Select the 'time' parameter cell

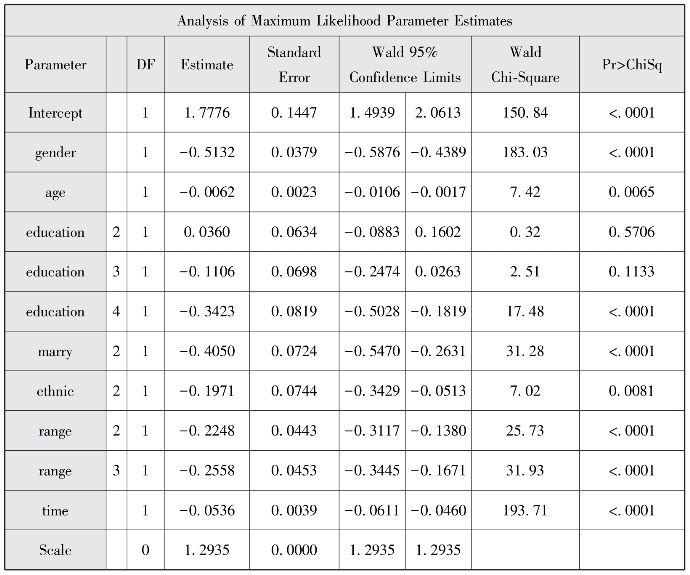[x=56, y=511]
